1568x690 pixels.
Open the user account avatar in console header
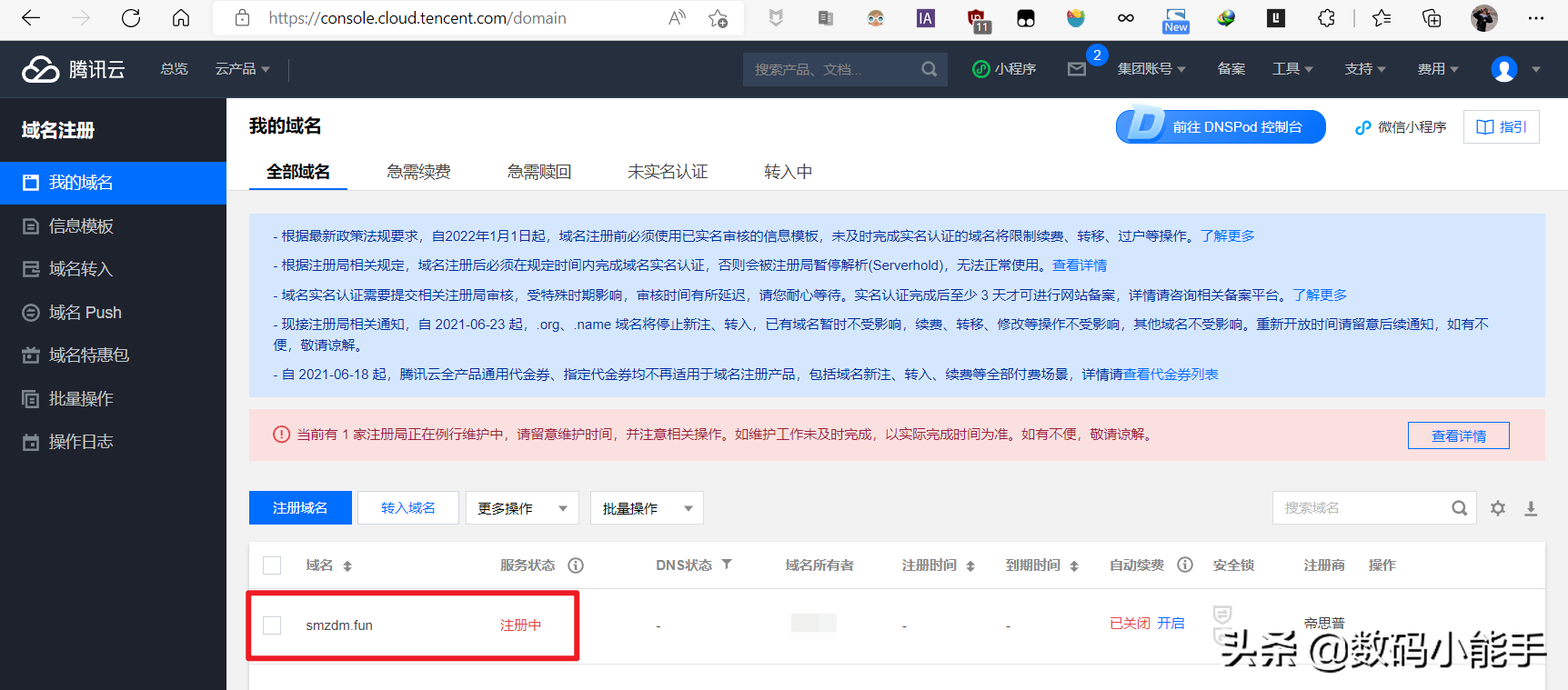[1504, 69]
